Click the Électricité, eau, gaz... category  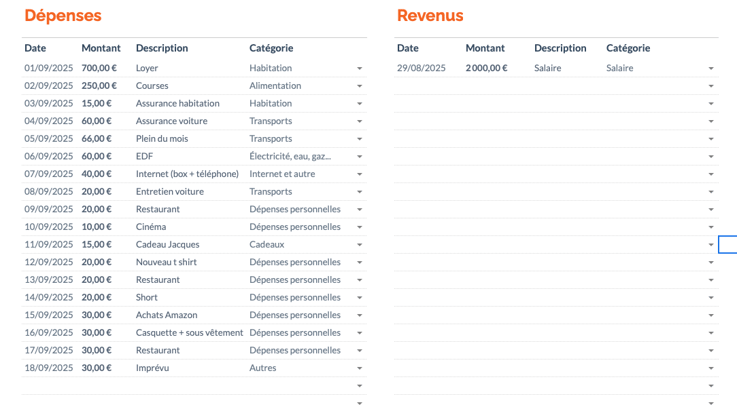pos(290,156)
